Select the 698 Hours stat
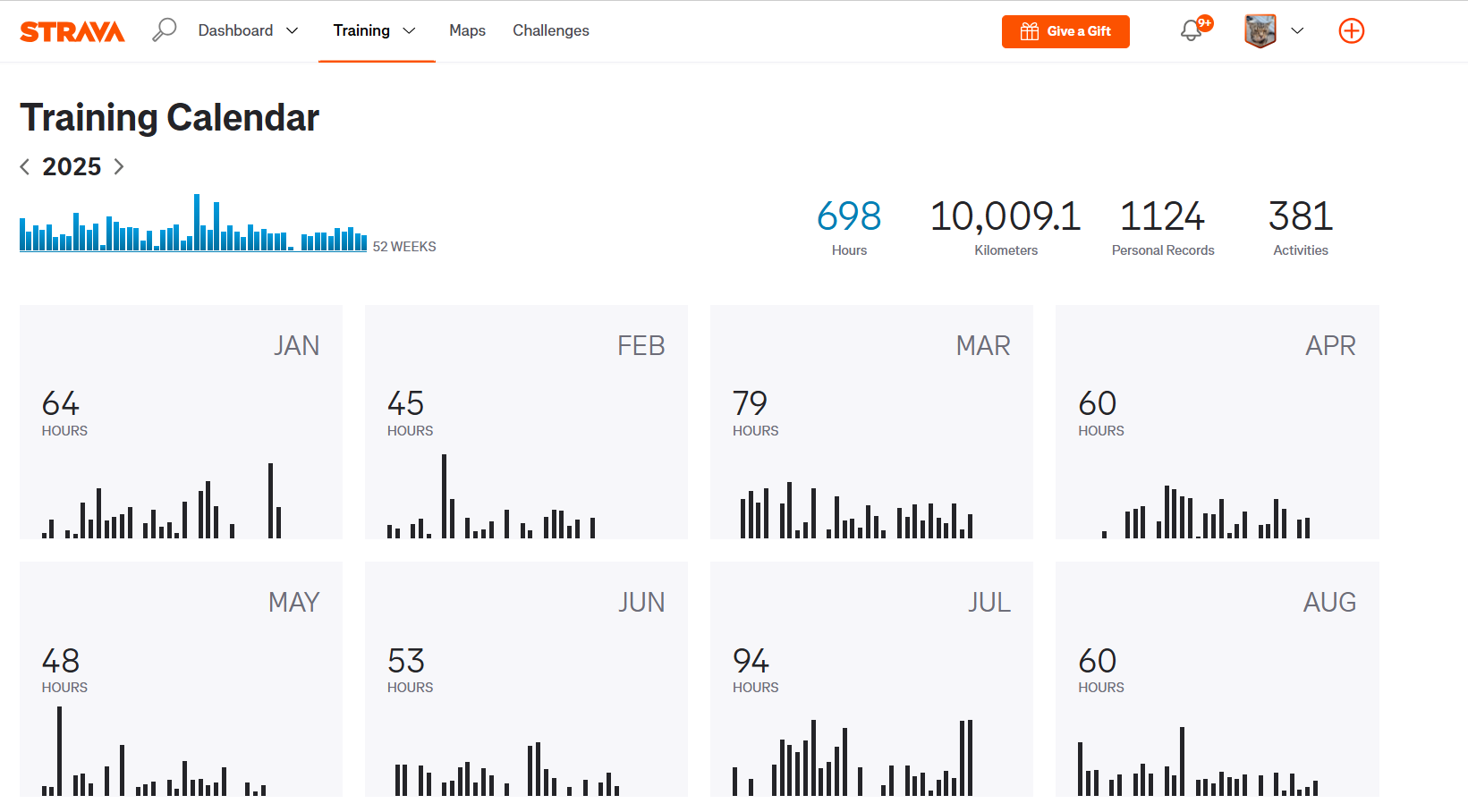1468x812 pixels. [x=849, y=227]
